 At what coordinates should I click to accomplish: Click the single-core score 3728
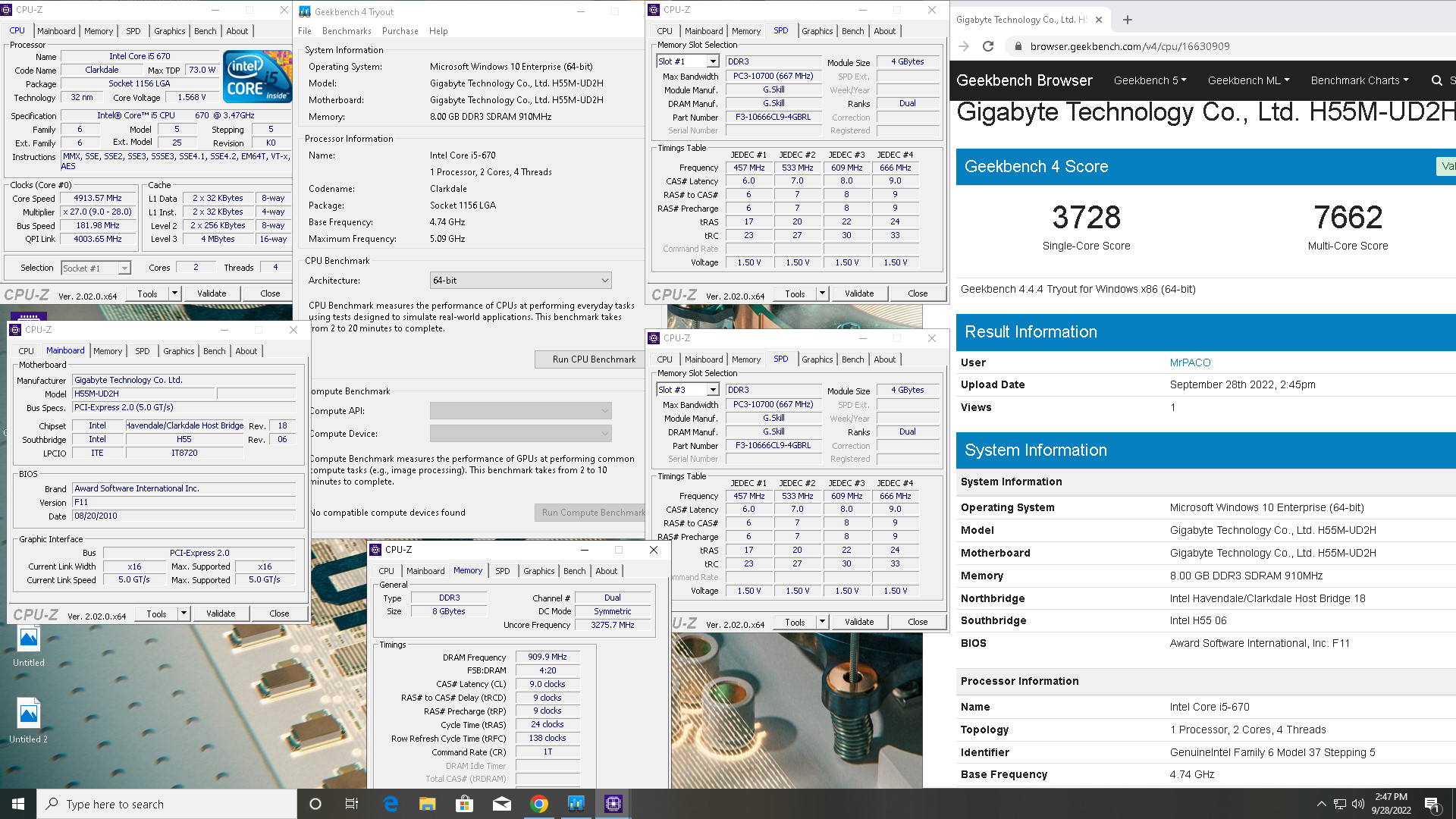pyautogui.click(x=1086, y=218)
